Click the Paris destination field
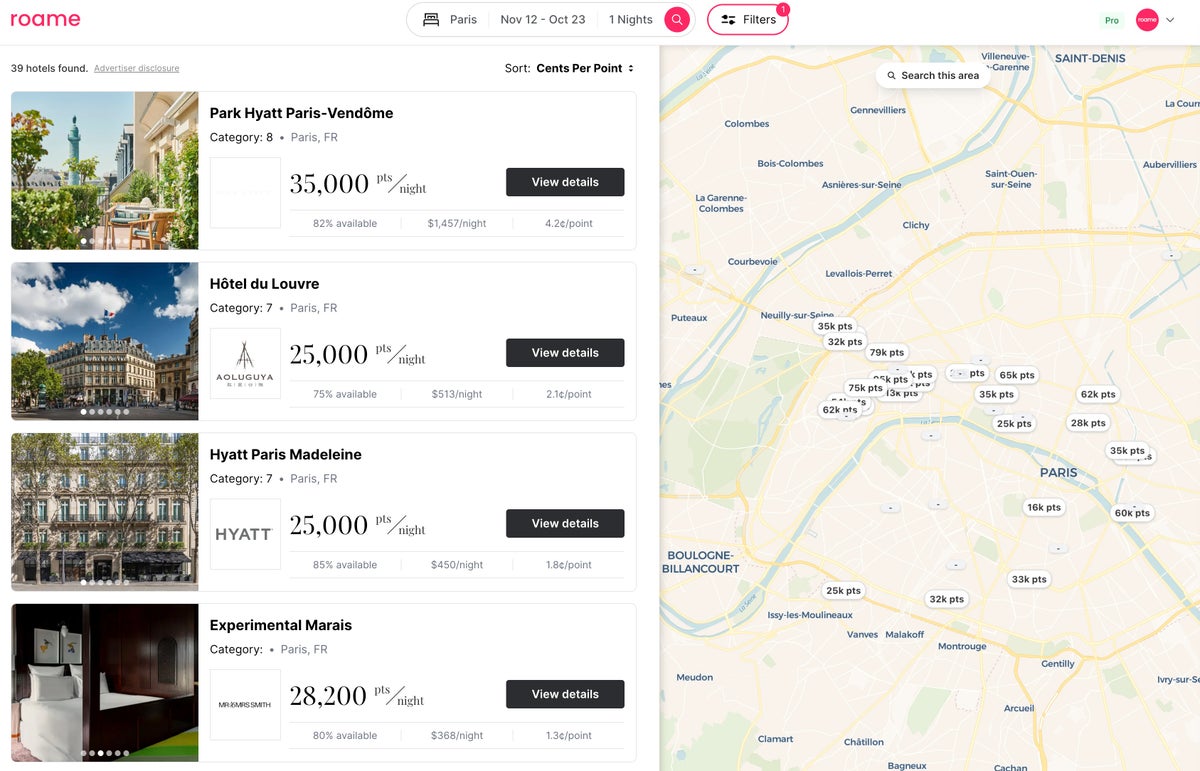 tap(461, 18)
